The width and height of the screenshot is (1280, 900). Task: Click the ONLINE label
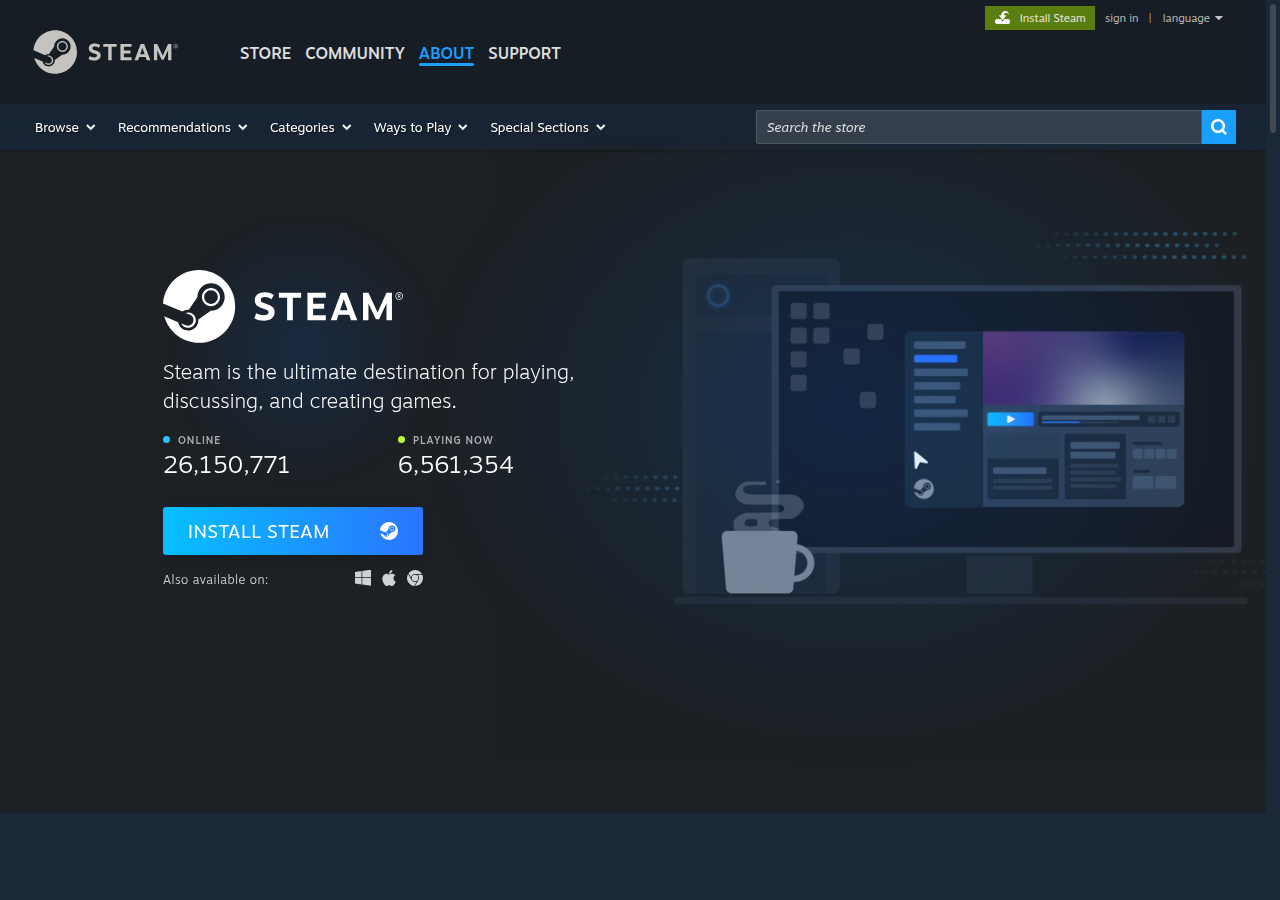point(199,440)
